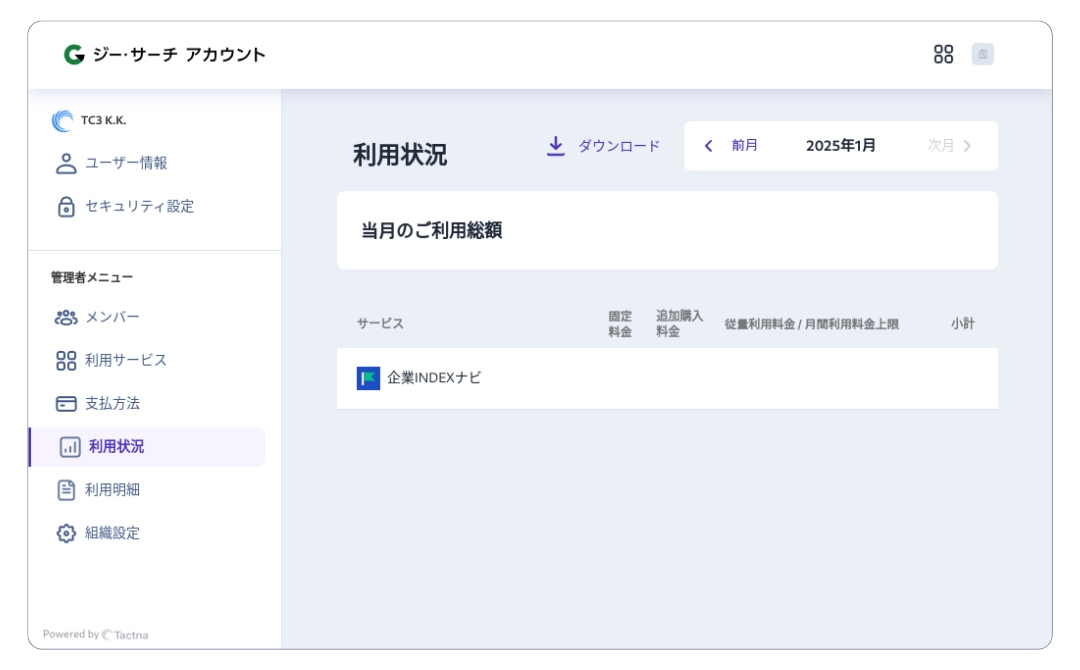Click the person icon beside ユーザー情報
This screenshot has height=670, width=1080.
pyautogui.click(x=66, y=163)
